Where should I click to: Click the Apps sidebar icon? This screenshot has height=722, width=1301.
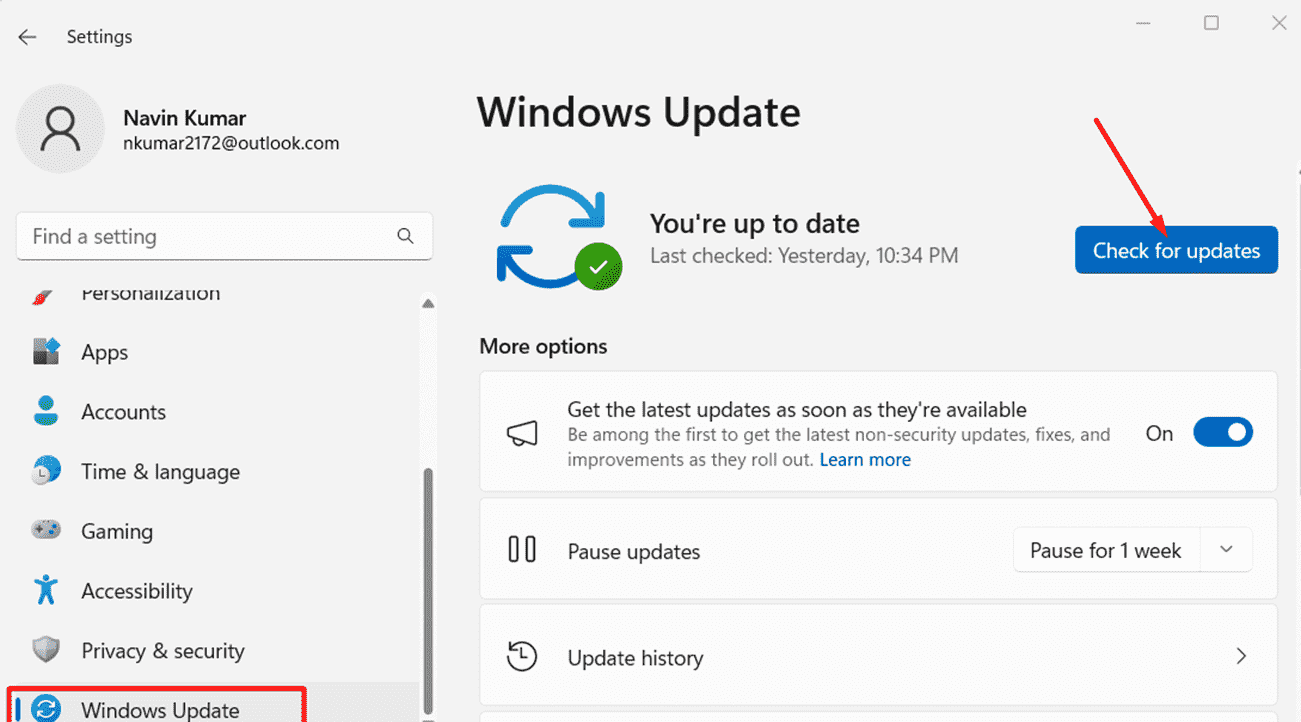point(47,352)
